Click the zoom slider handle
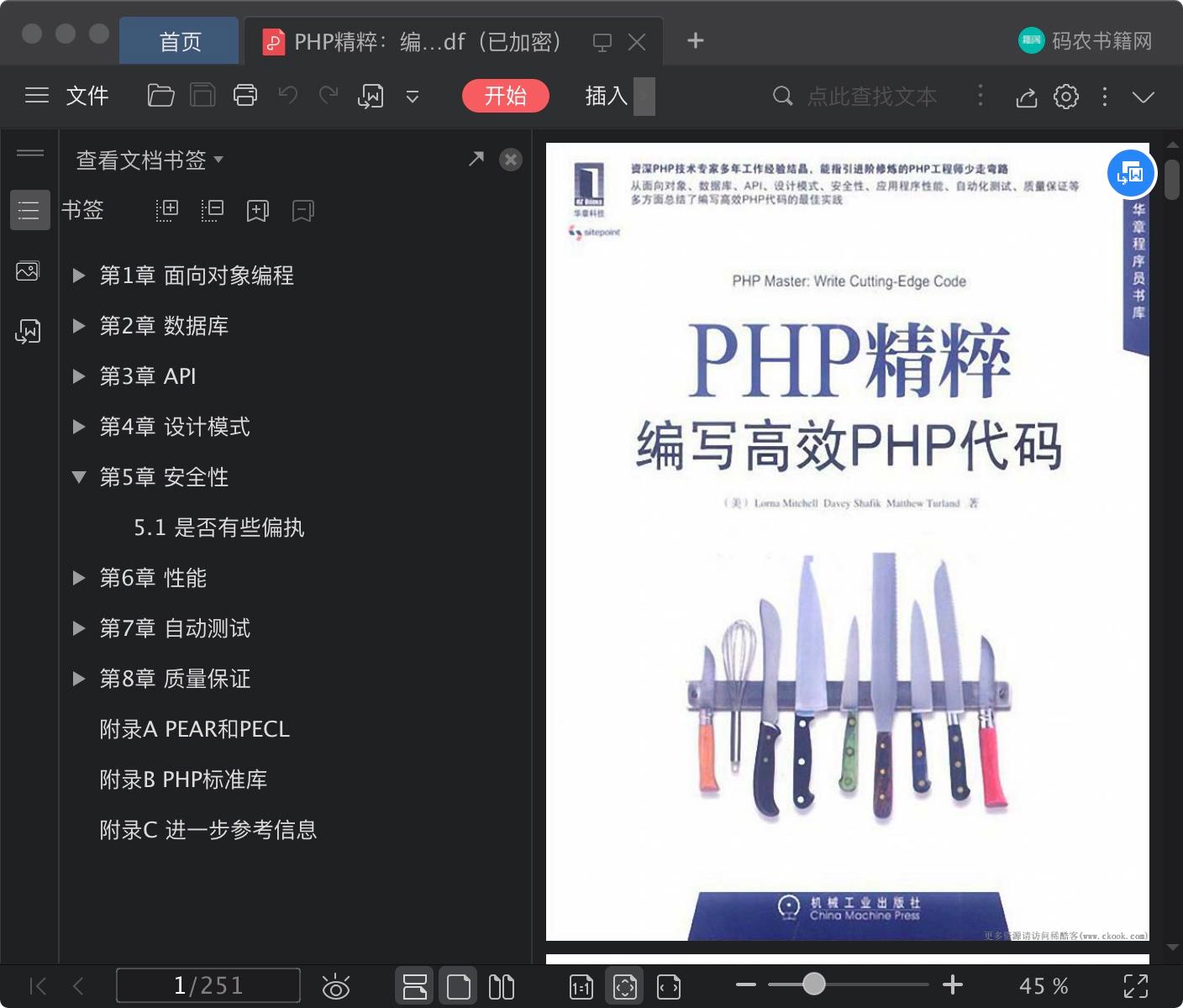The width and height of the screenshot is (1183, 1008). pyautogui.click(x=813, y=984)
